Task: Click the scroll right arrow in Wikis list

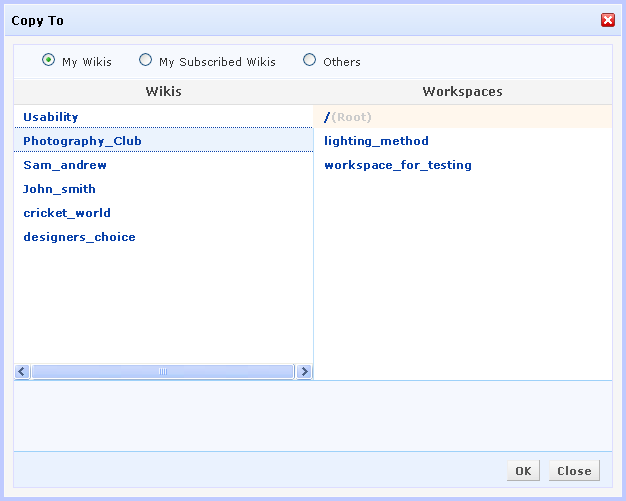Action: [304, 372]
